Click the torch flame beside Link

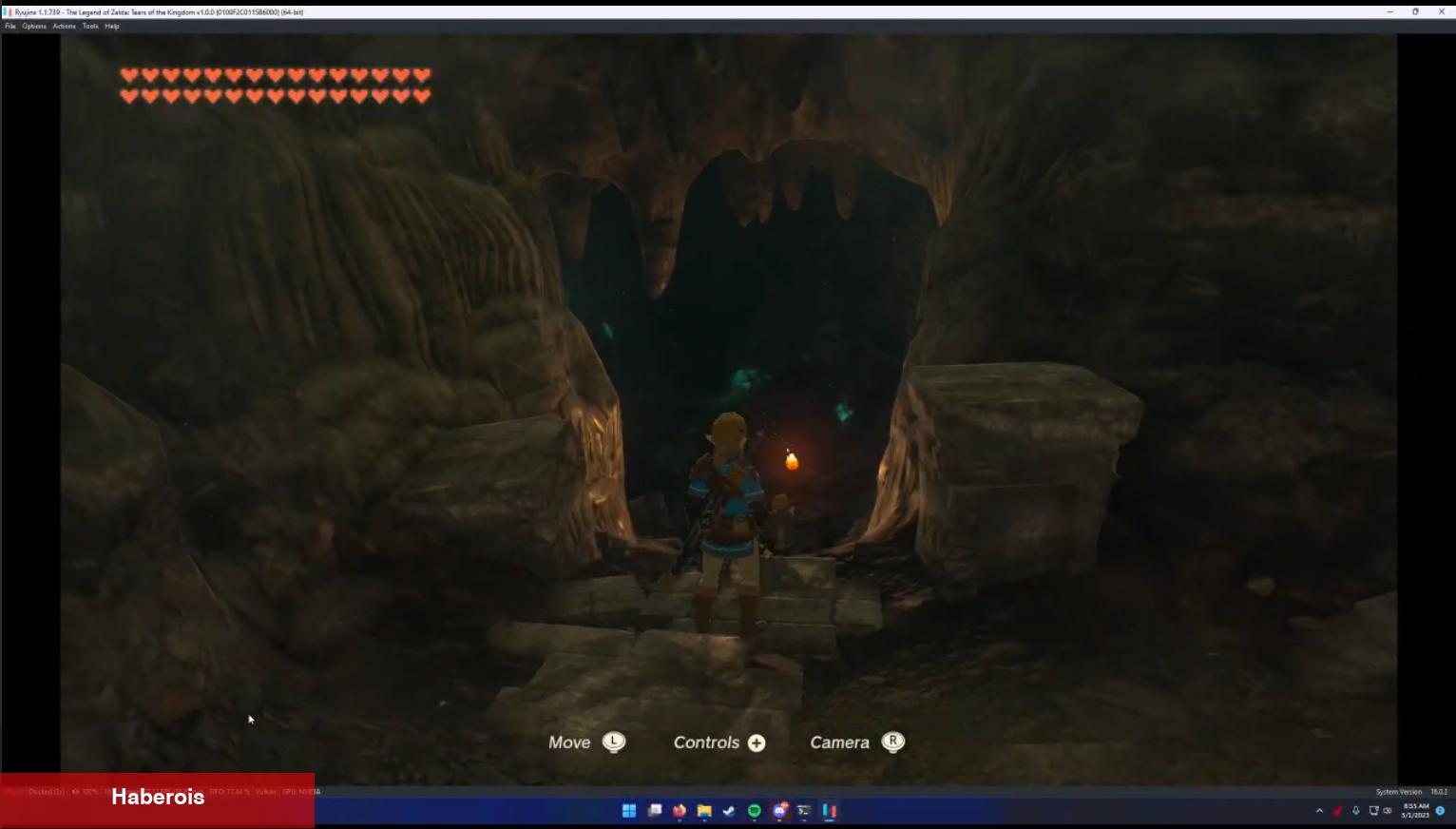[791, 461]
